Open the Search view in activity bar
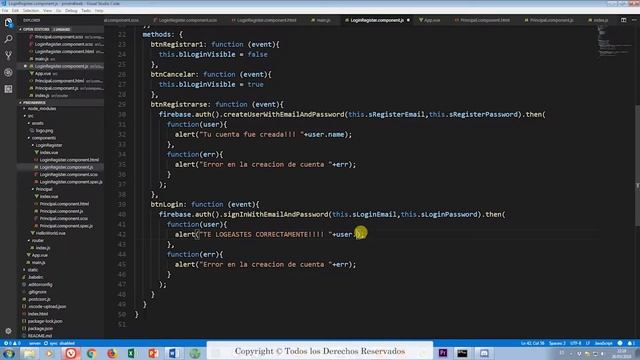640x360 pixels. pos(8,39)
